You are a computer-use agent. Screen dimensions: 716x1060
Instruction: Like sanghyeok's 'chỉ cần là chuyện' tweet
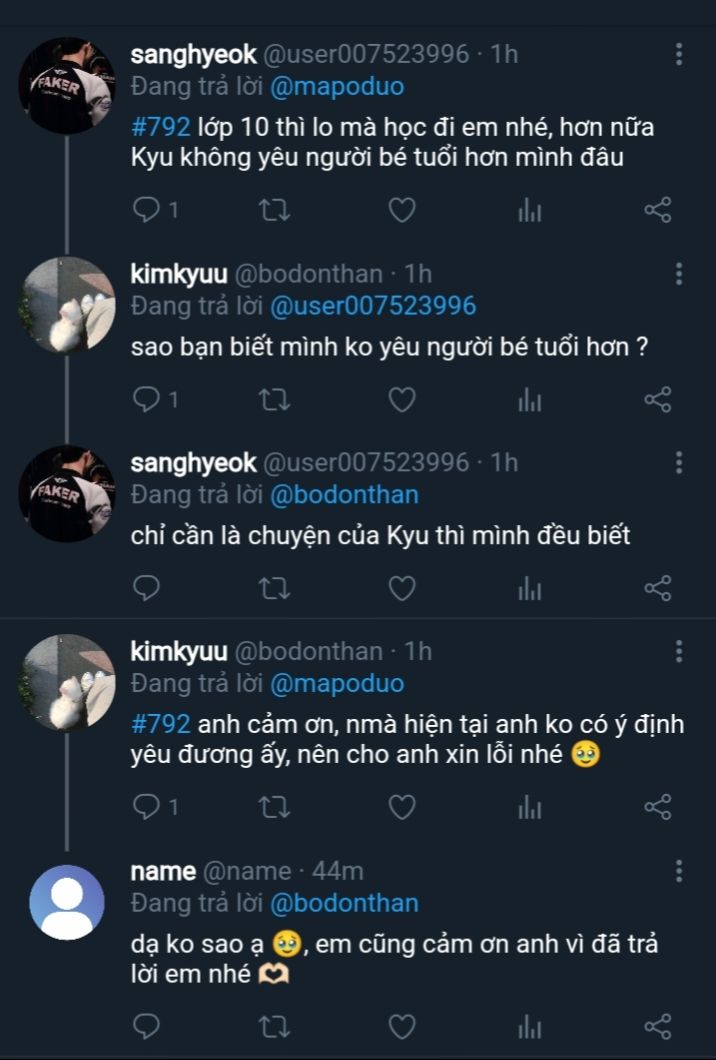click(402, 589)
